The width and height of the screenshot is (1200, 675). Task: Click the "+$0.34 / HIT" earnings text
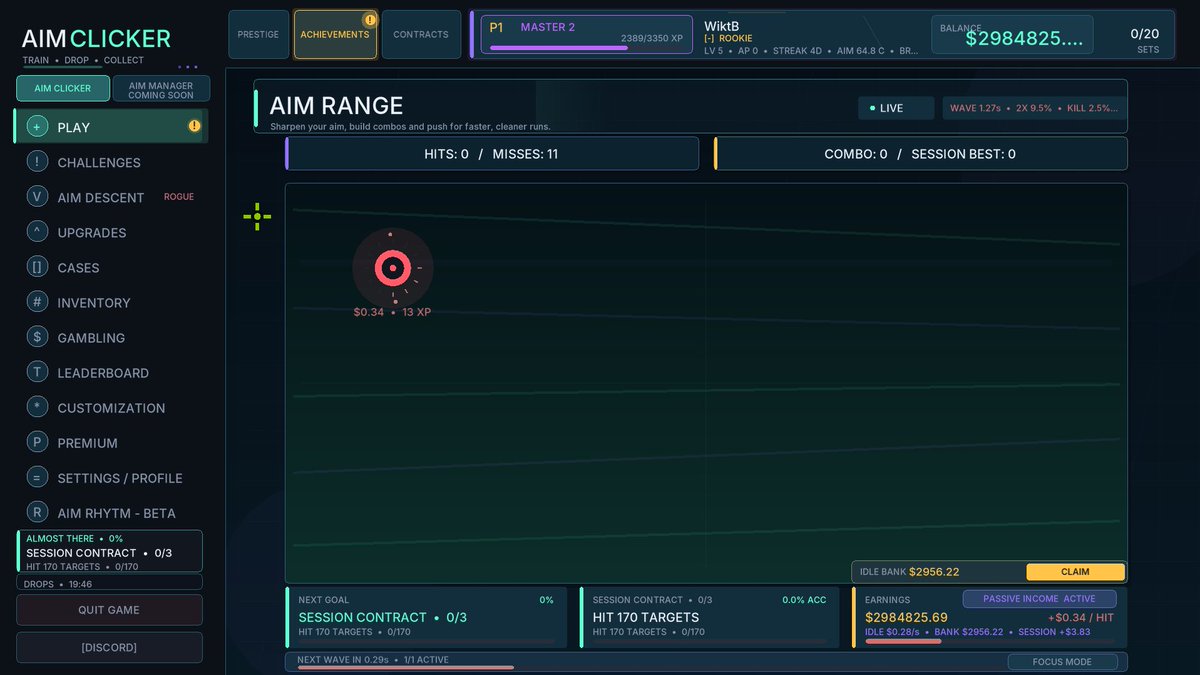tap(1081, 617)
